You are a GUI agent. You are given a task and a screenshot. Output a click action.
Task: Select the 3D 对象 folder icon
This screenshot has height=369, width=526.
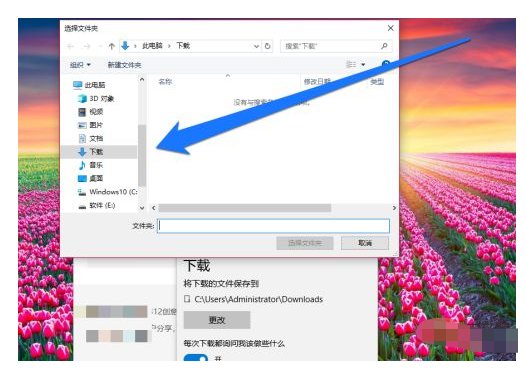click(x=82, y=99)
